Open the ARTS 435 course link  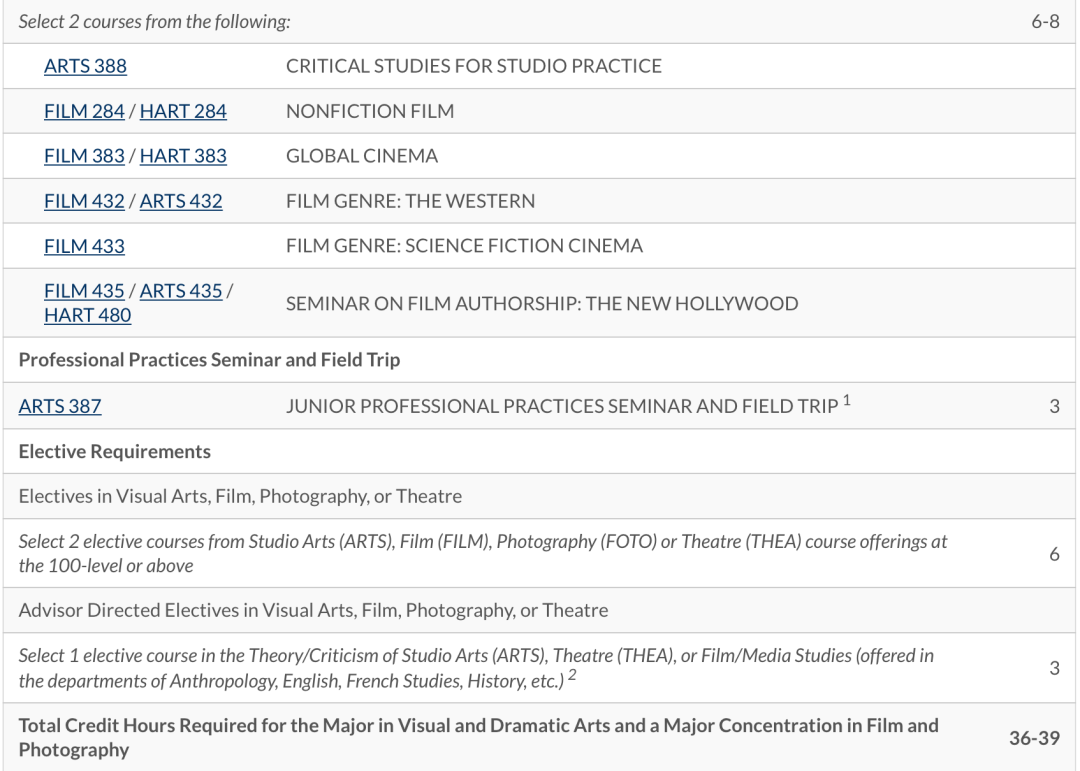click(181, 291)
